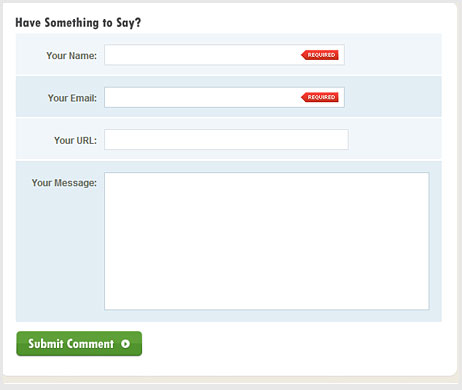Submit the comment with the green button
Image resolution: width=462 pixels, height=390 pixels.
[x=79, y=344]
